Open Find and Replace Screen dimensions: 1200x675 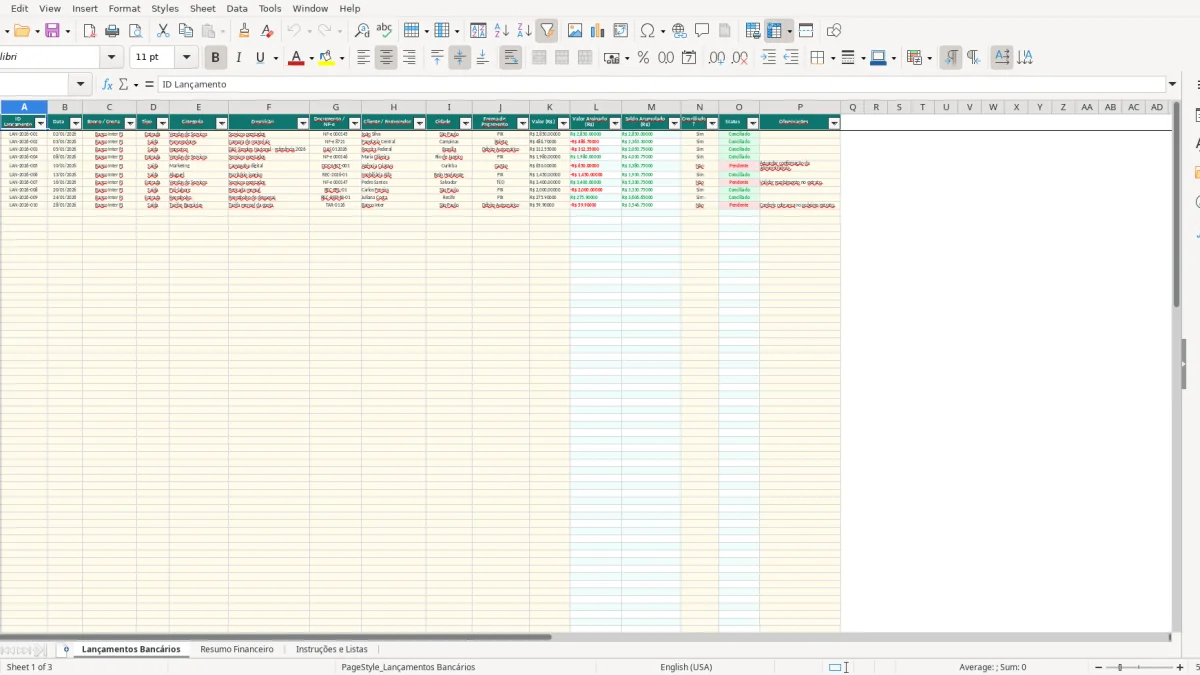pyautogui.click(x=362, y=31)
